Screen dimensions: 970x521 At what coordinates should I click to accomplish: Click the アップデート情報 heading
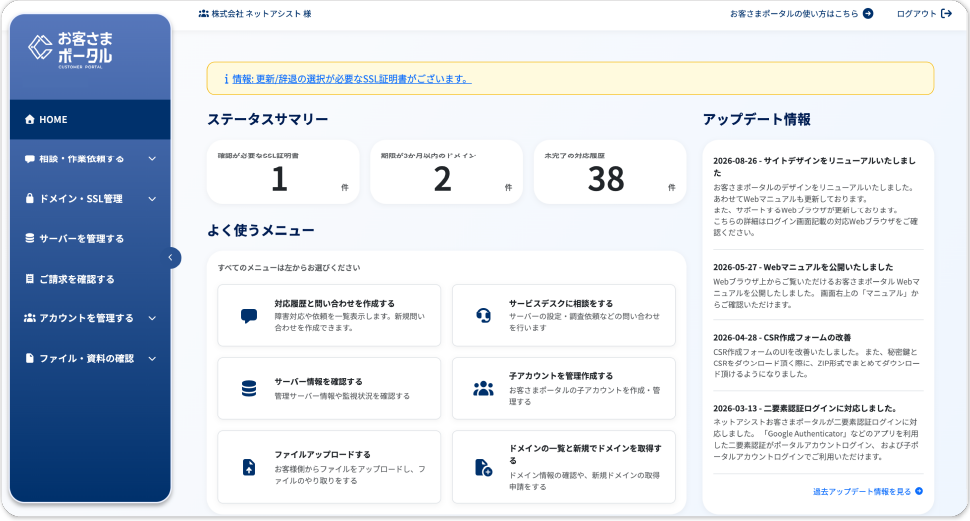(756, 119)
